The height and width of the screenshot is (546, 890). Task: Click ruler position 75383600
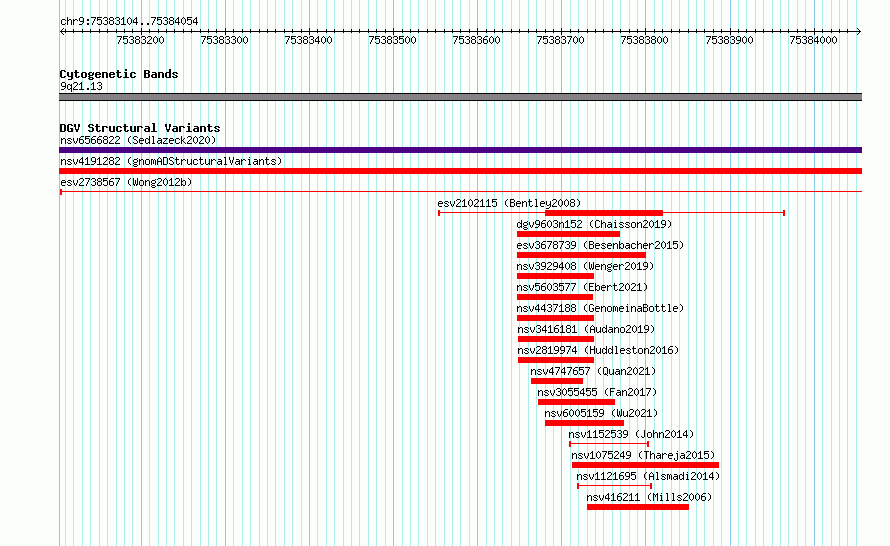[x=476, y=40]
